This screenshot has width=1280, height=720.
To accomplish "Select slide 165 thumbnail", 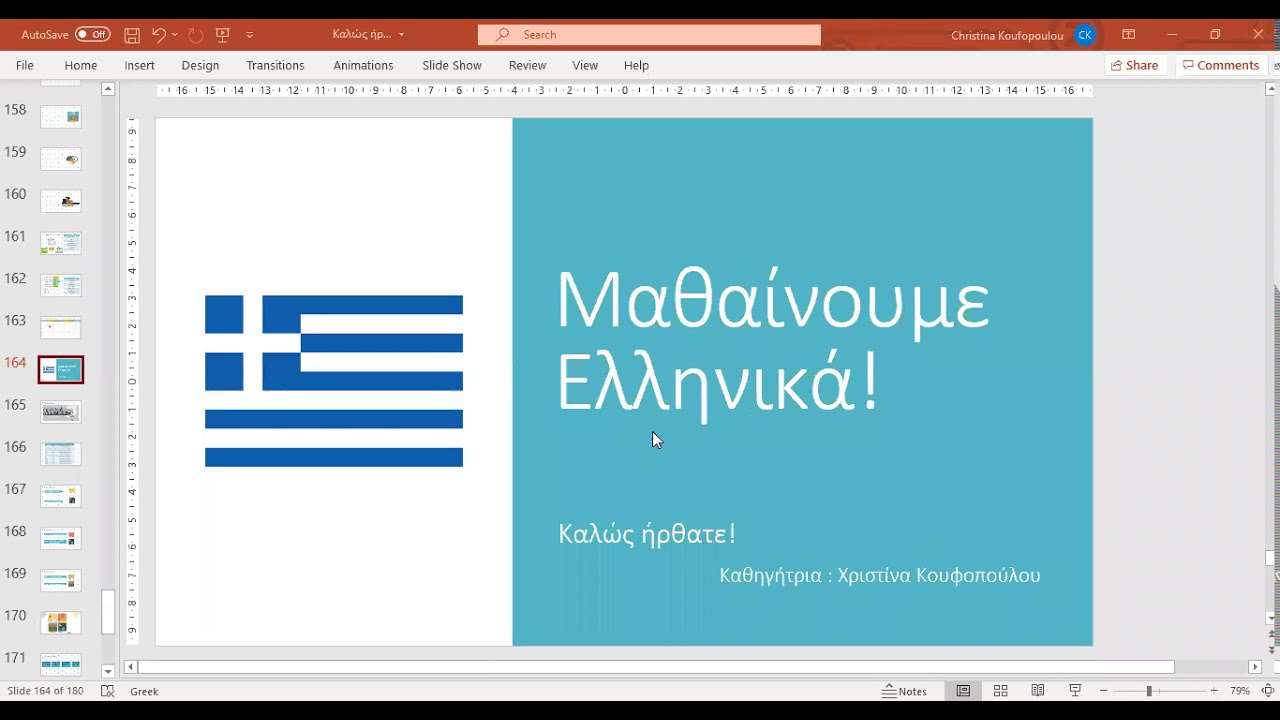I will (x=61, y=412).
